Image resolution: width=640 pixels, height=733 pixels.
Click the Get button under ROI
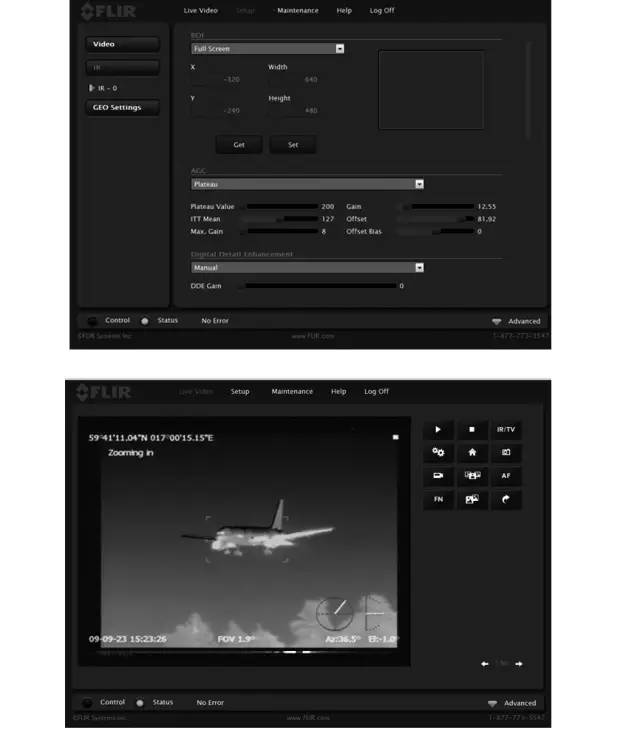239,145
